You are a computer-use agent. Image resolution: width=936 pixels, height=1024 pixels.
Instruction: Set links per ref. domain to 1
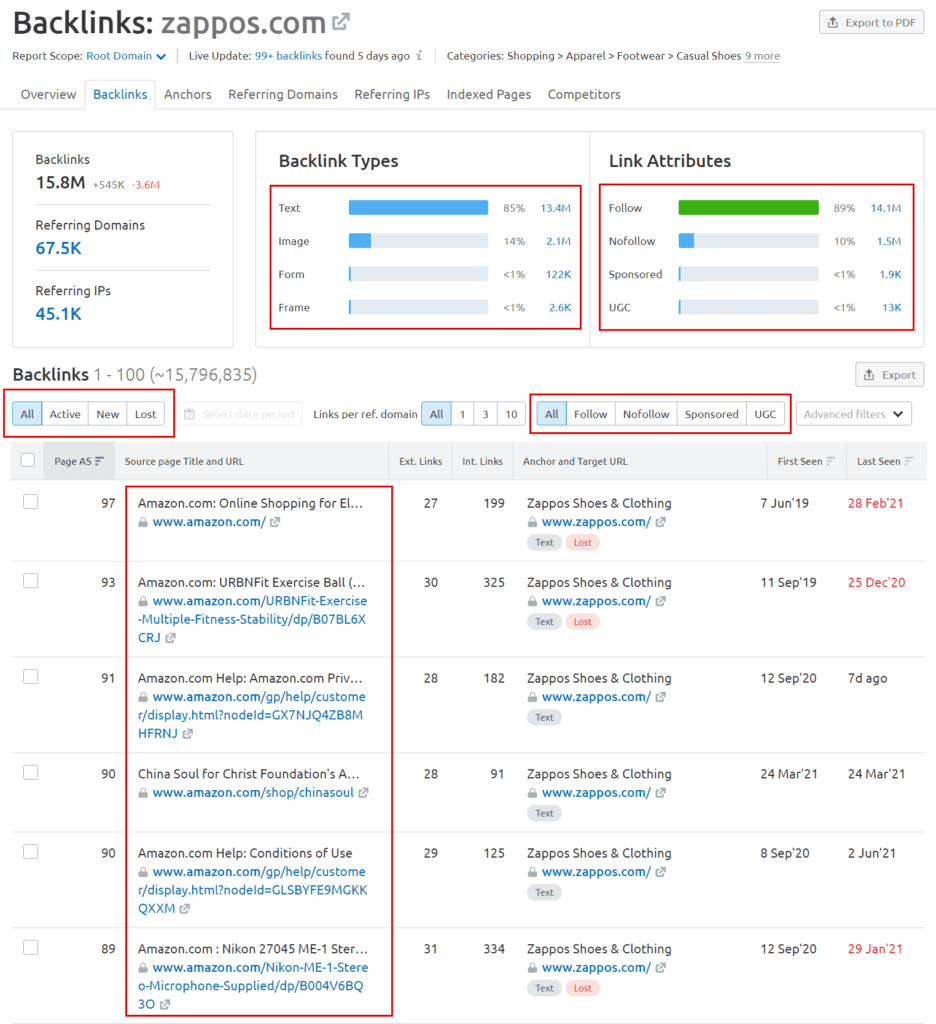[462, 414]
